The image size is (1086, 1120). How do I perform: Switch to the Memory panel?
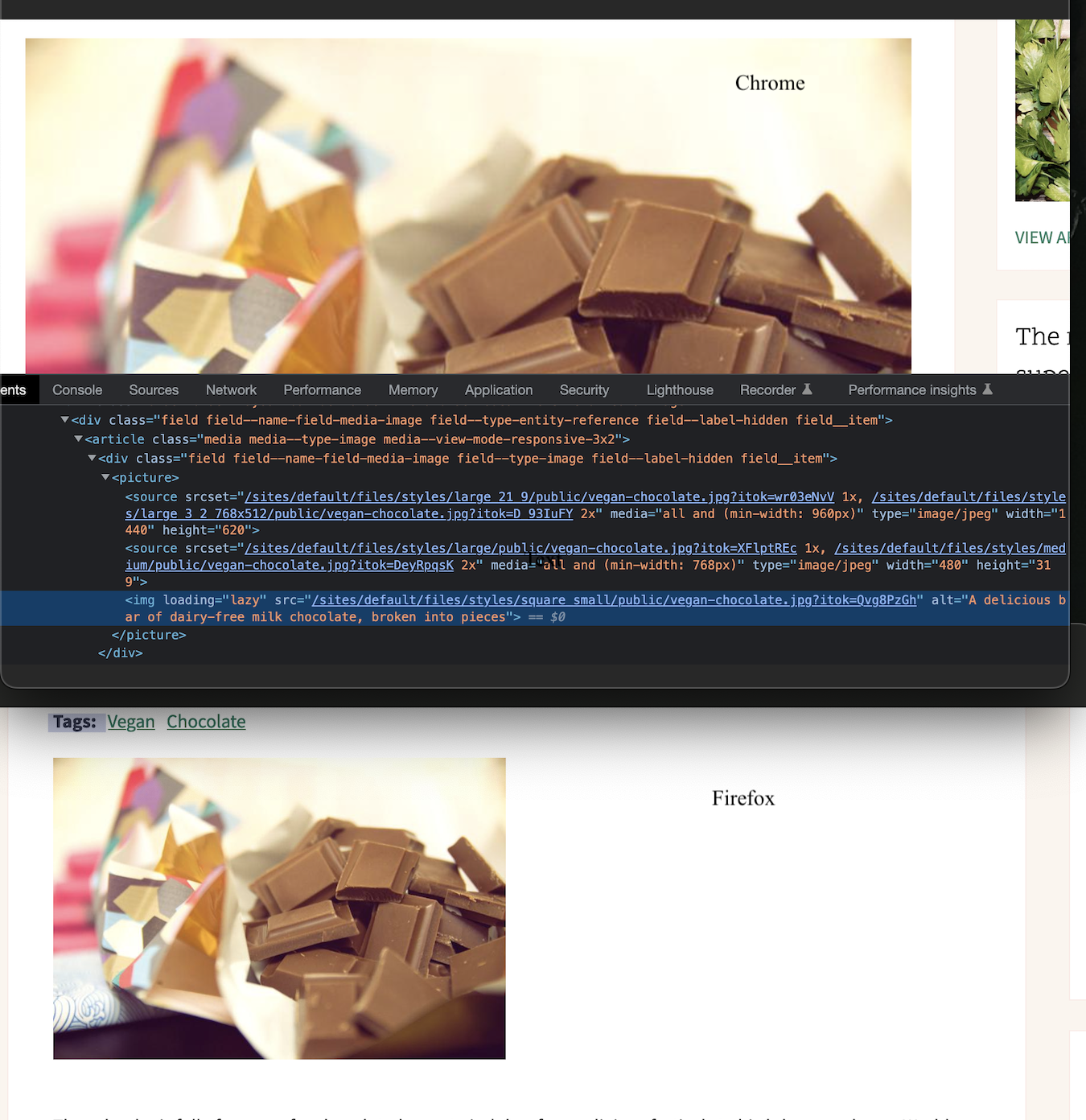(x=413, y=389)
